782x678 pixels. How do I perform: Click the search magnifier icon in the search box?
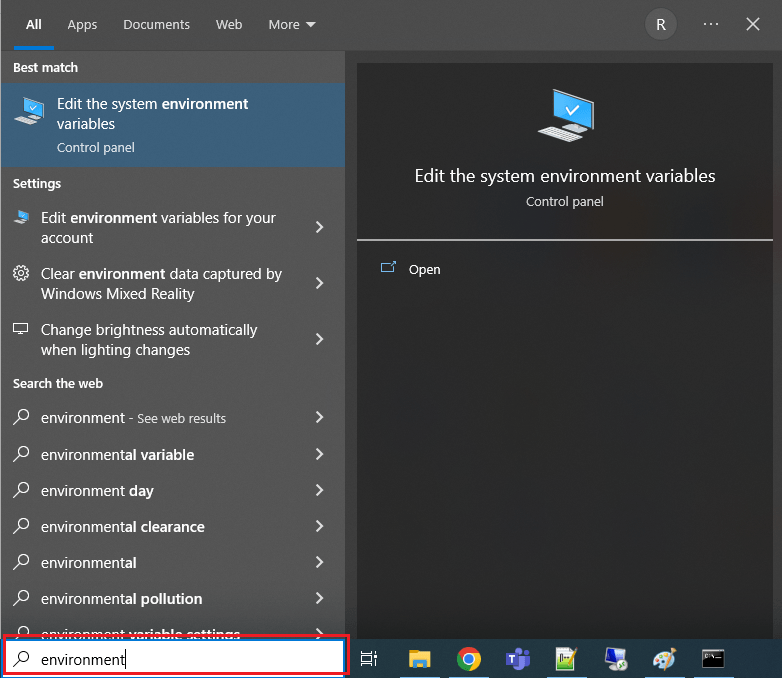click(21, 659)
